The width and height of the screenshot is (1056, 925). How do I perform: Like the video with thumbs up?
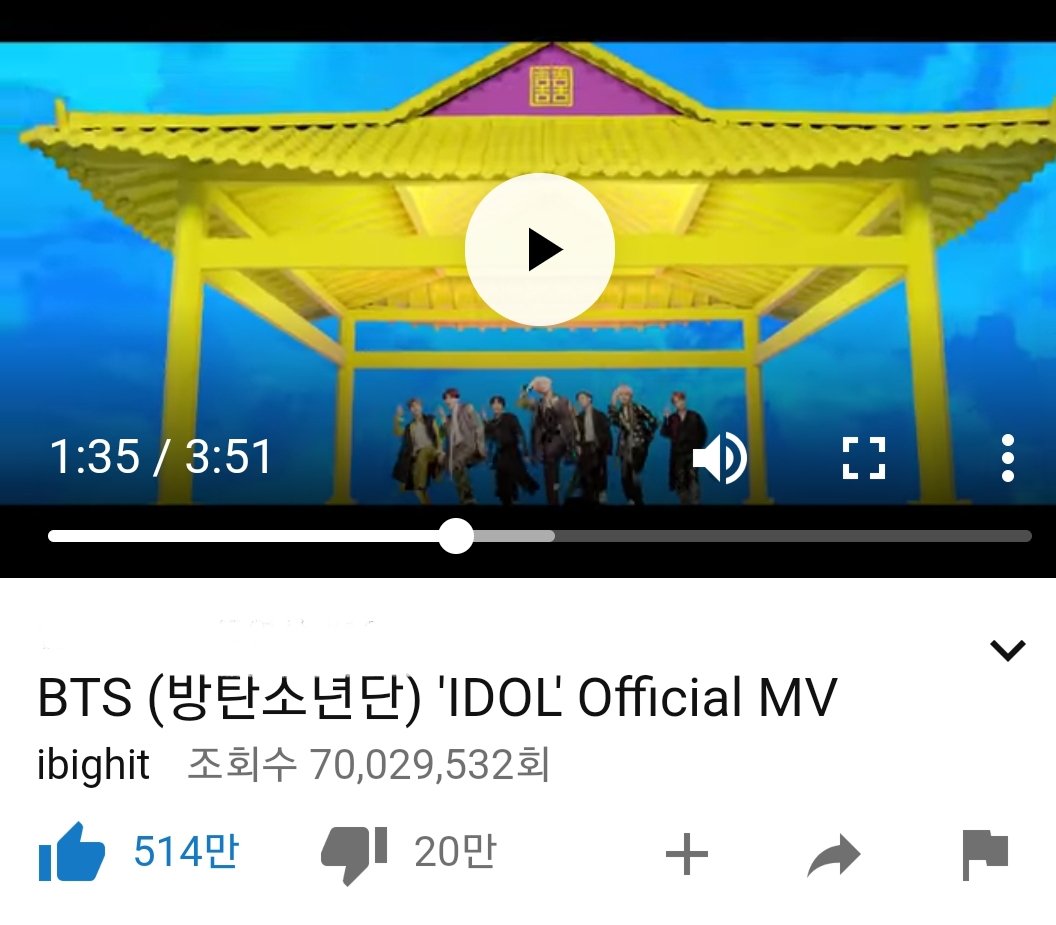pyautogui.click(x=72, y=852)
